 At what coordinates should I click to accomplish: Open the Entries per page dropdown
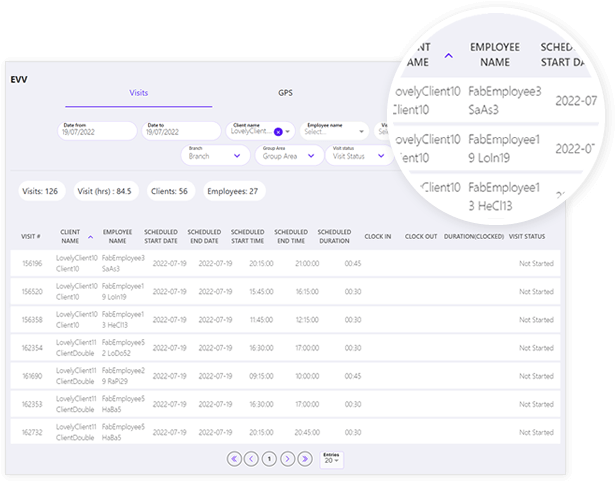click(x=331, y=459)
